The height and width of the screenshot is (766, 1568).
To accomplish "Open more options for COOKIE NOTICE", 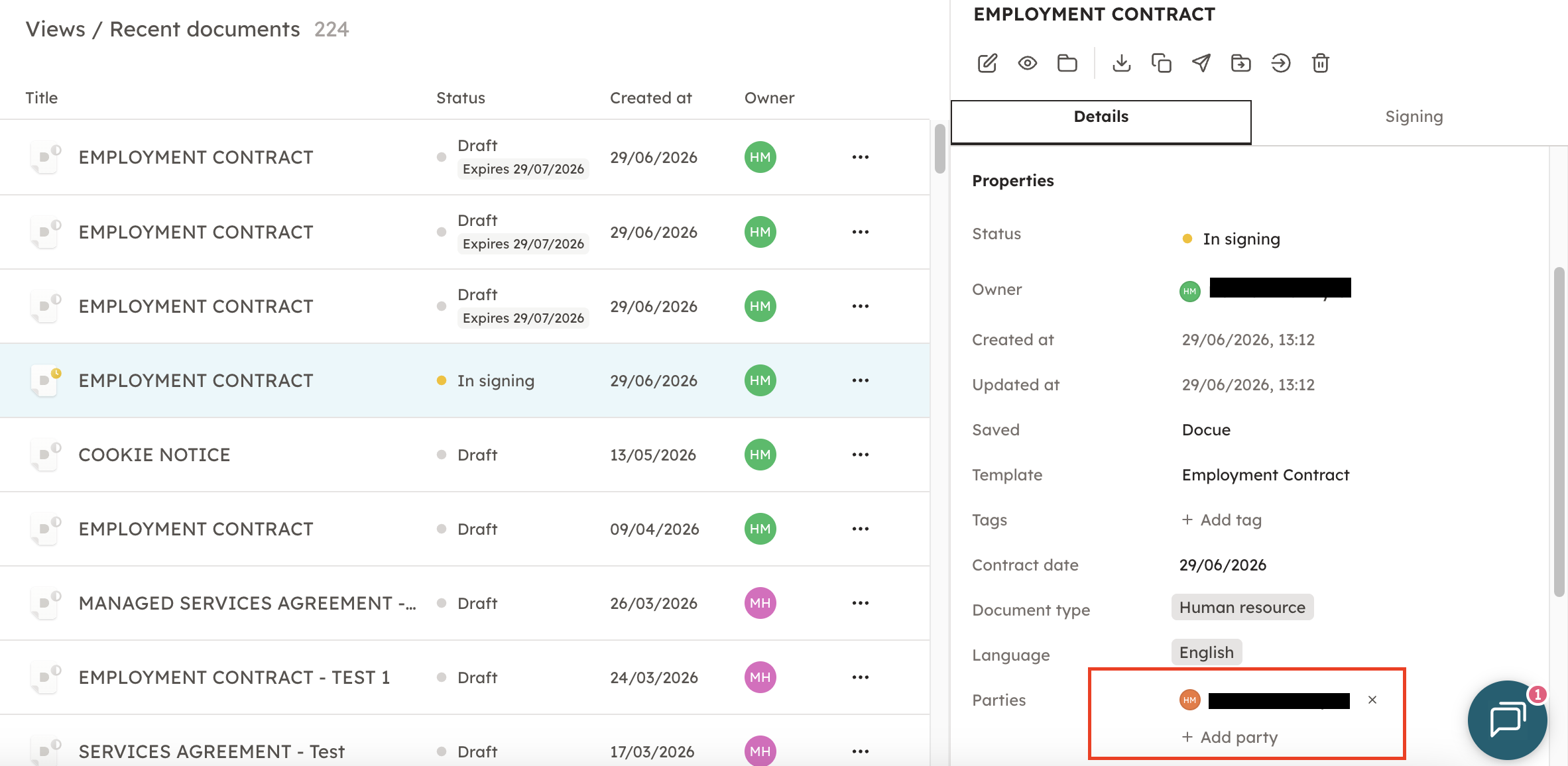I will point(861,455).
